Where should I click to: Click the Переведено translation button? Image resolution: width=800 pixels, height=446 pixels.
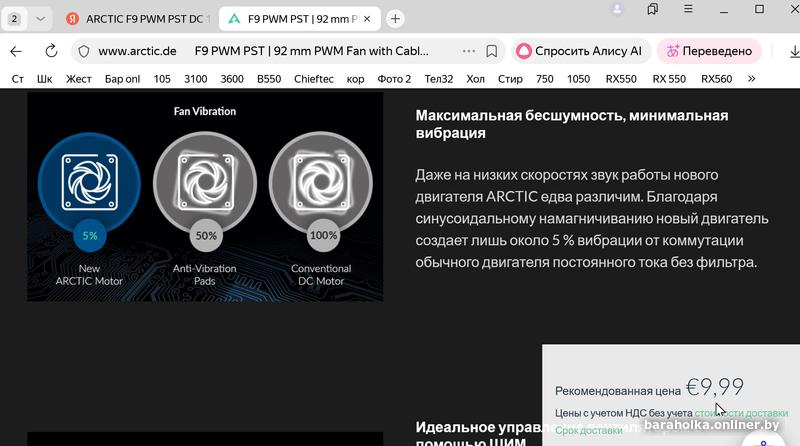[709, 51]
